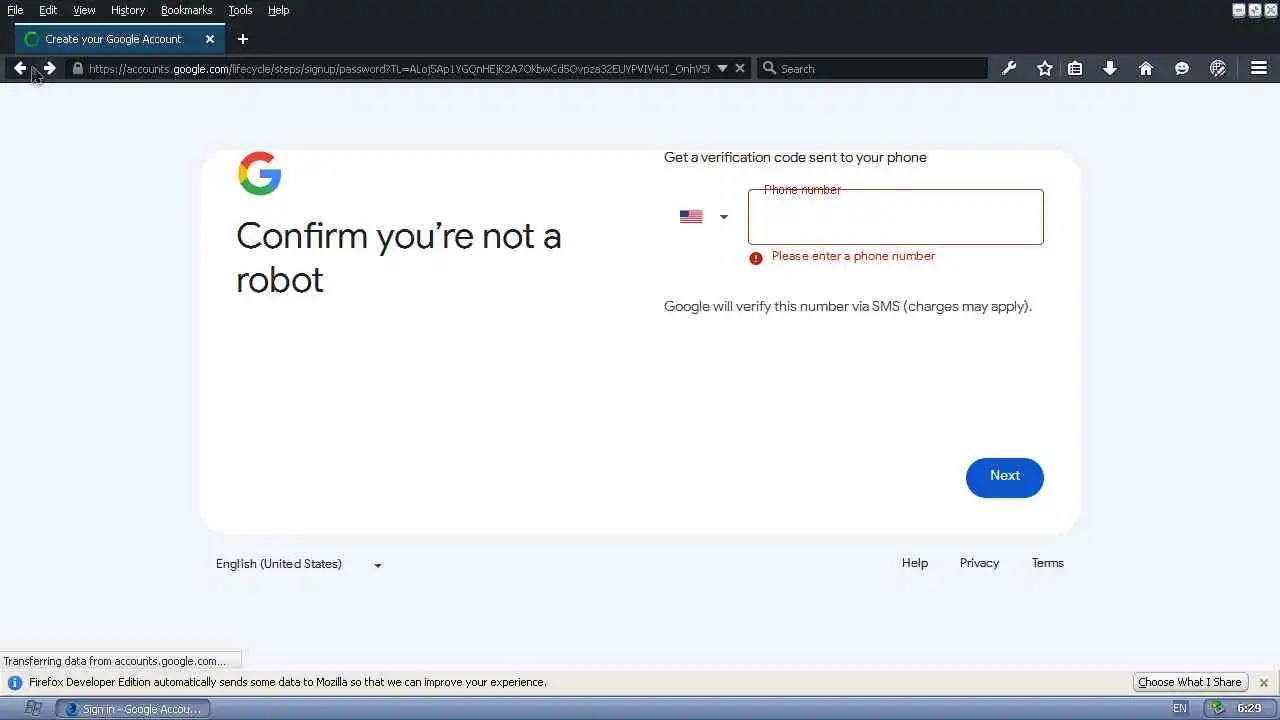
Task: Click the Windows Start button
Action: coord(33,708)
